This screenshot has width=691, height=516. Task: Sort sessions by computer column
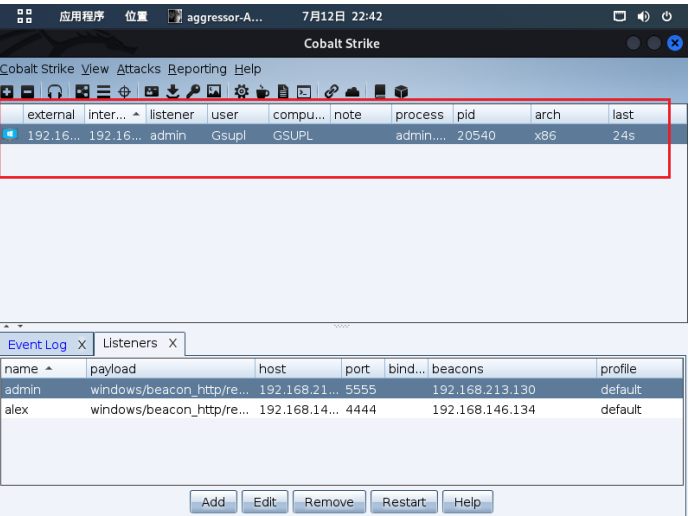[x=300, y=115]
